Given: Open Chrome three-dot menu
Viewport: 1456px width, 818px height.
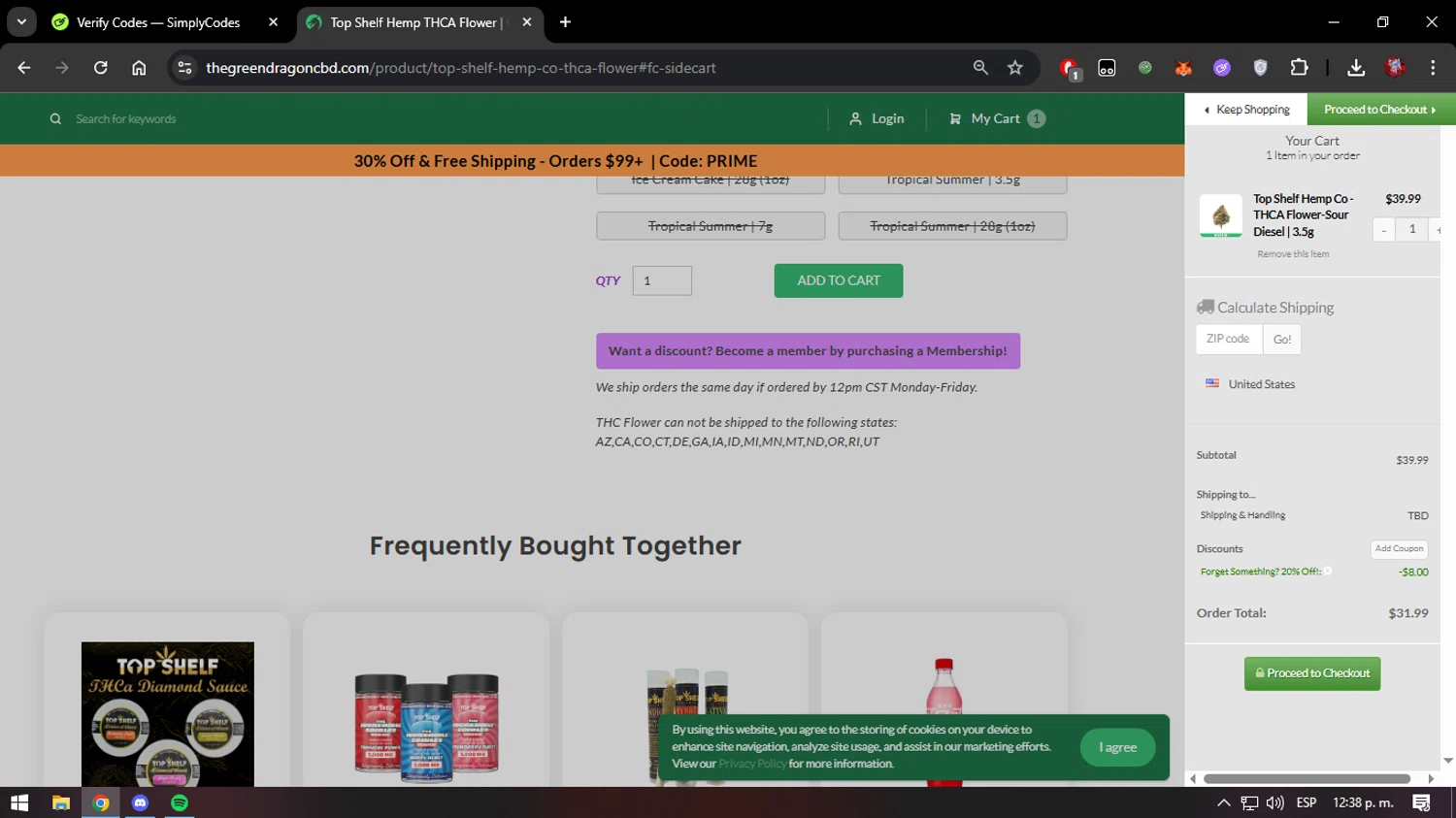Looking at the screenshot, I should point(1433,68).
